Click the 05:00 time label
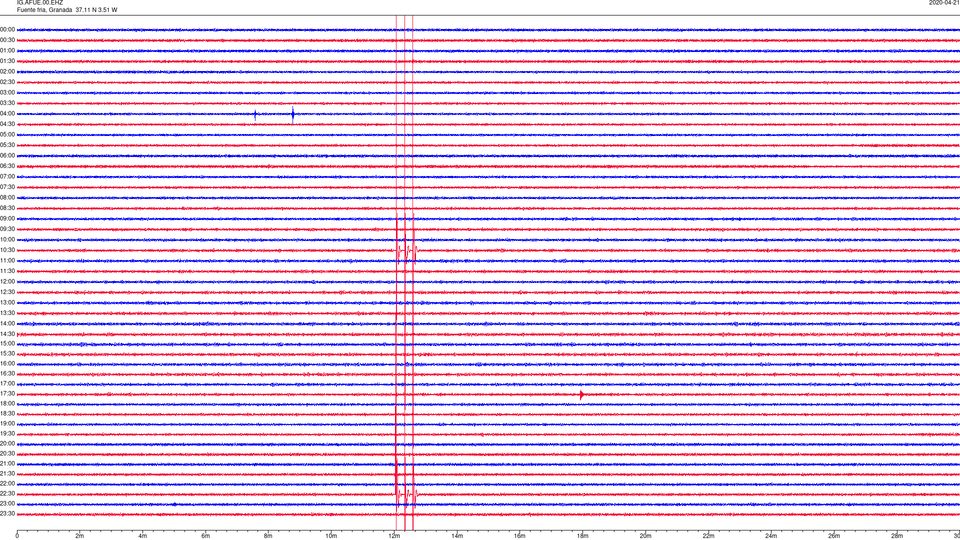The width and height of the screenshot is (960, 540). (7, 135)
